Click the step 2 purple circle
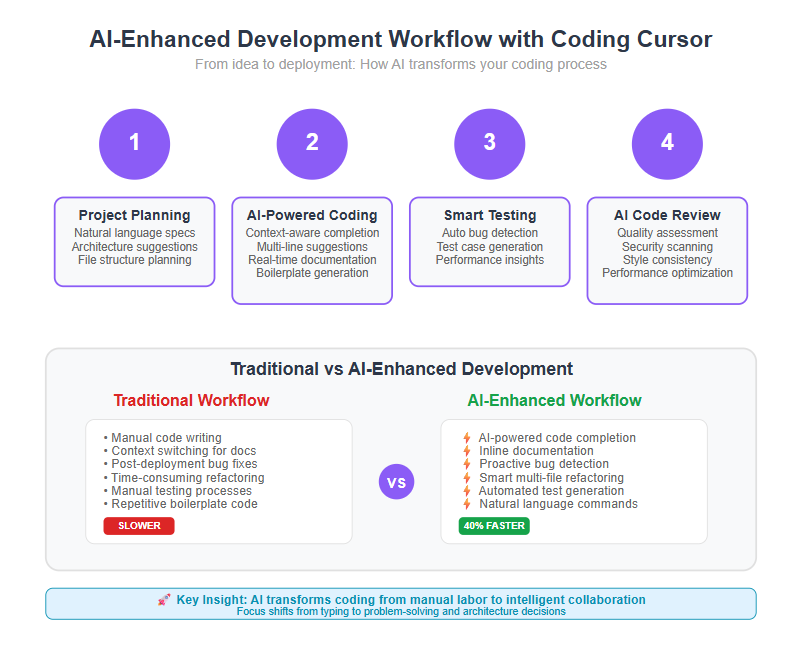811x655 pixels. pyautogui.click(x=312, y=144)
